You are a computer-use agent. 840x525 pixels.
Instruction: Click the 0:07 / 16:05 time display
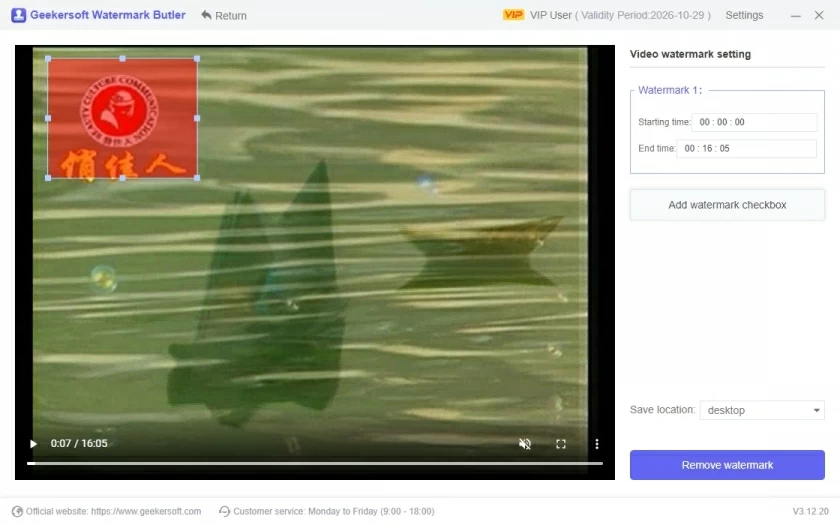tap(79, 444)
